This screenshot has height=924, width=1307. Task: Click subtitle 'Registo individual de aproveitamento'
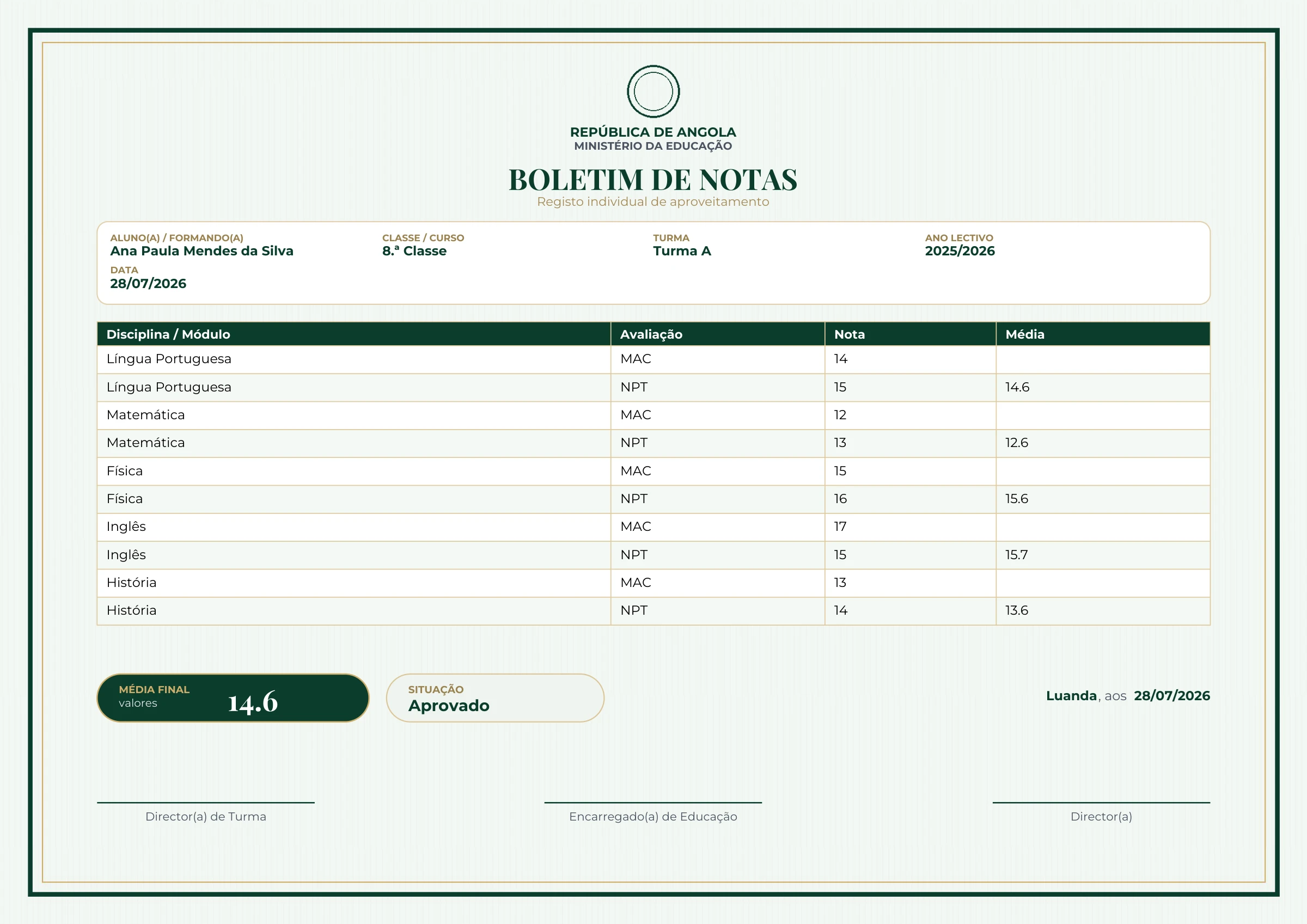click(653, 201)
